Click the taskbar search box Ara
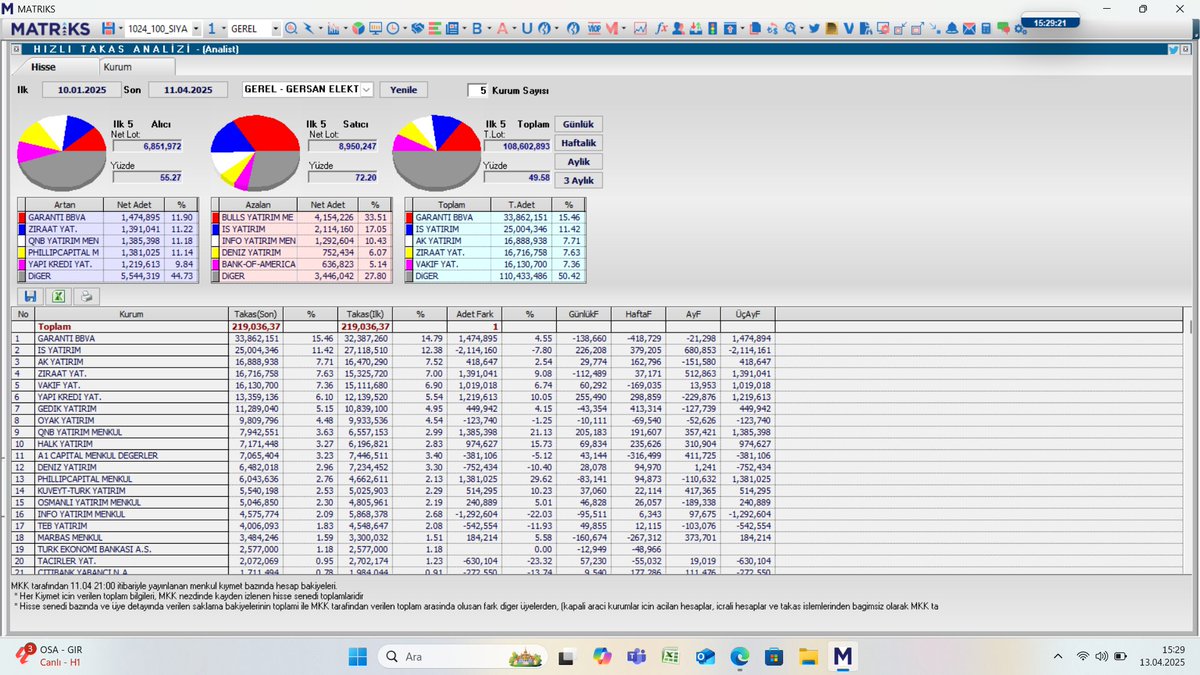Viewport: 1200px width, 675px height. click(x=463, y=656)
